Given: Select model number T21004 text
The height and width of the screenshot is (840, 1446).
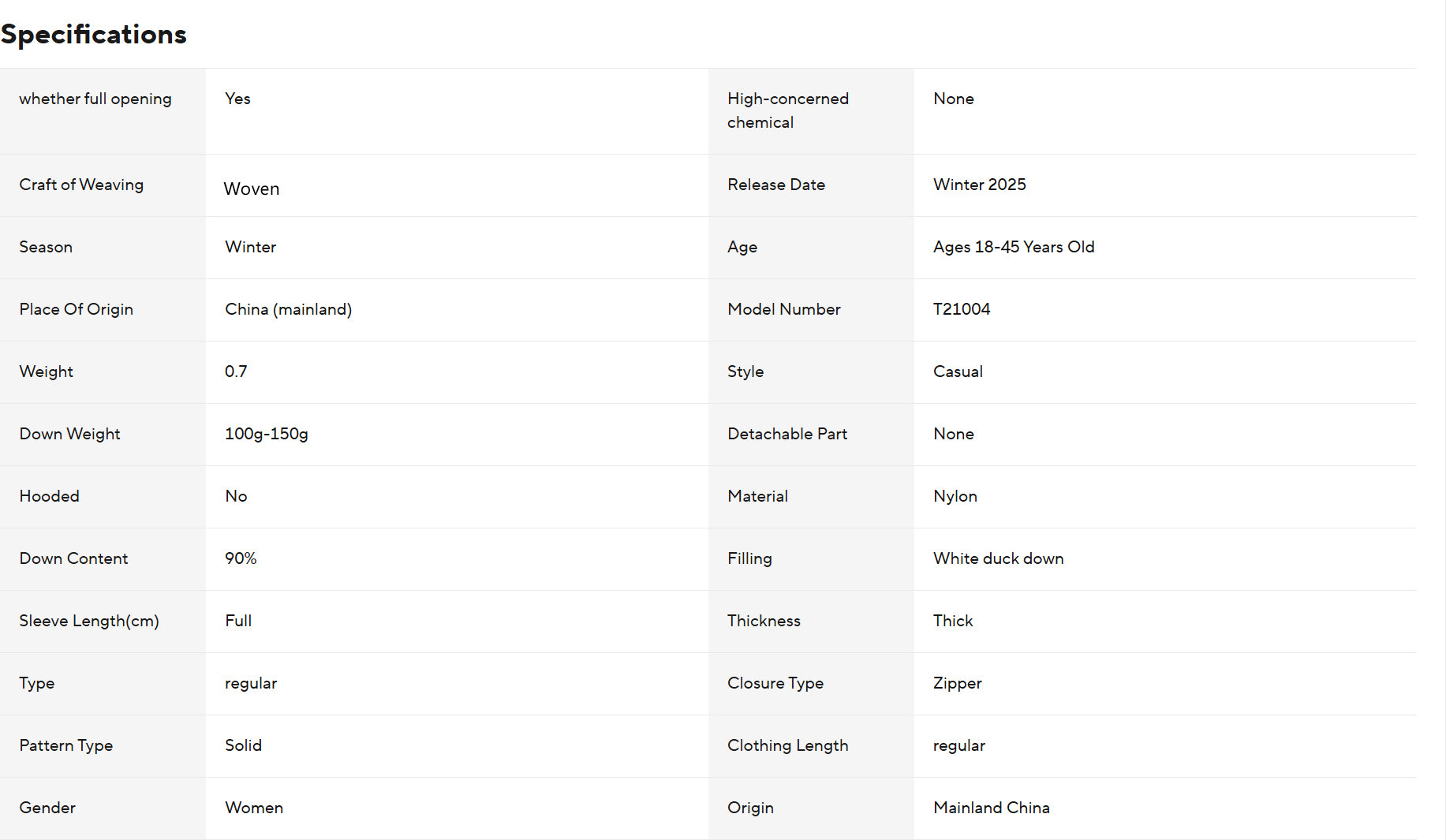Looking at the screenshot, I should pos(961,309).
